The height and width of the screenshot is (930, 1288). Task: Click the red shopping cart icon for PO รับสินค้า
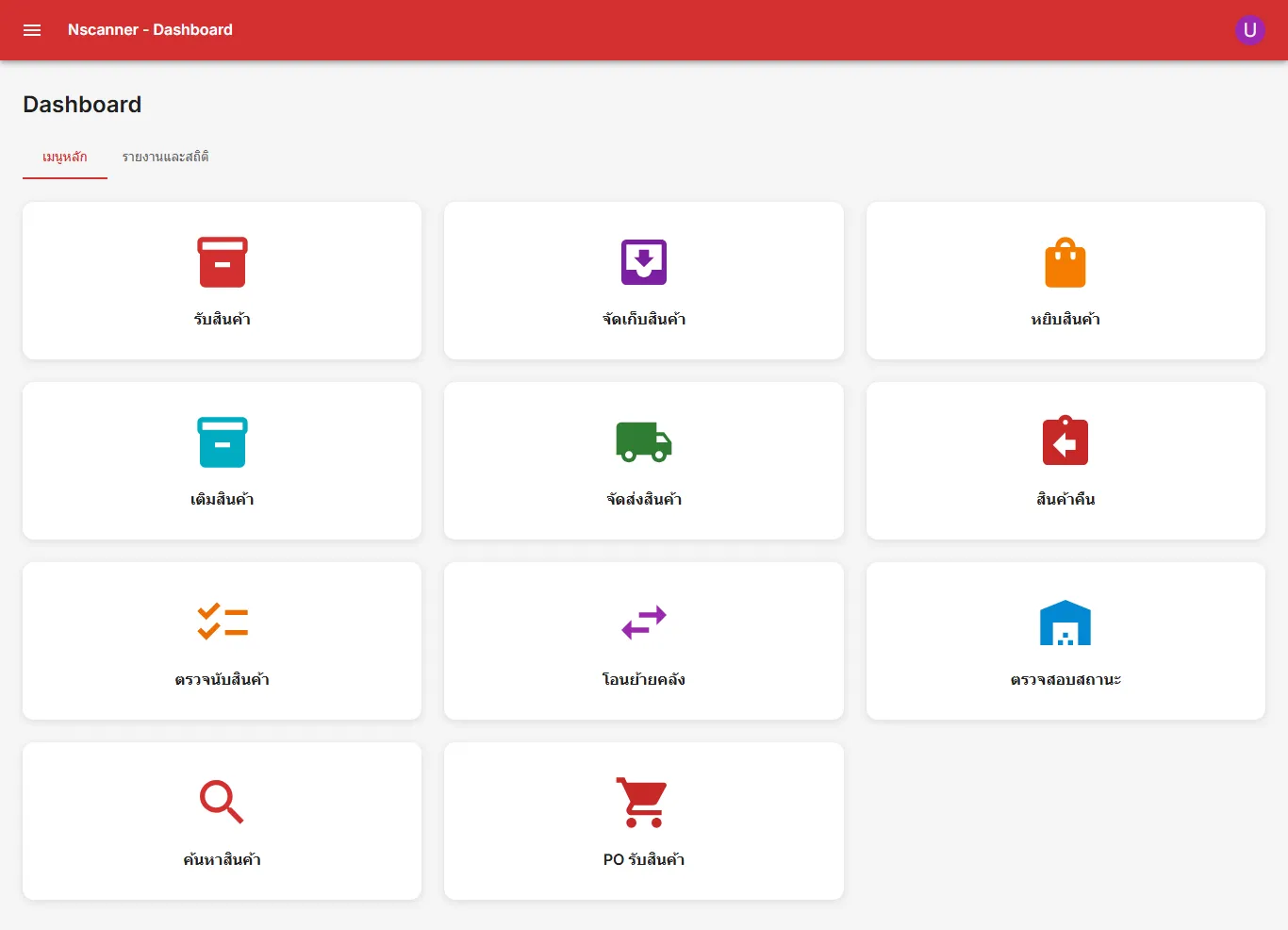[643, 802]
